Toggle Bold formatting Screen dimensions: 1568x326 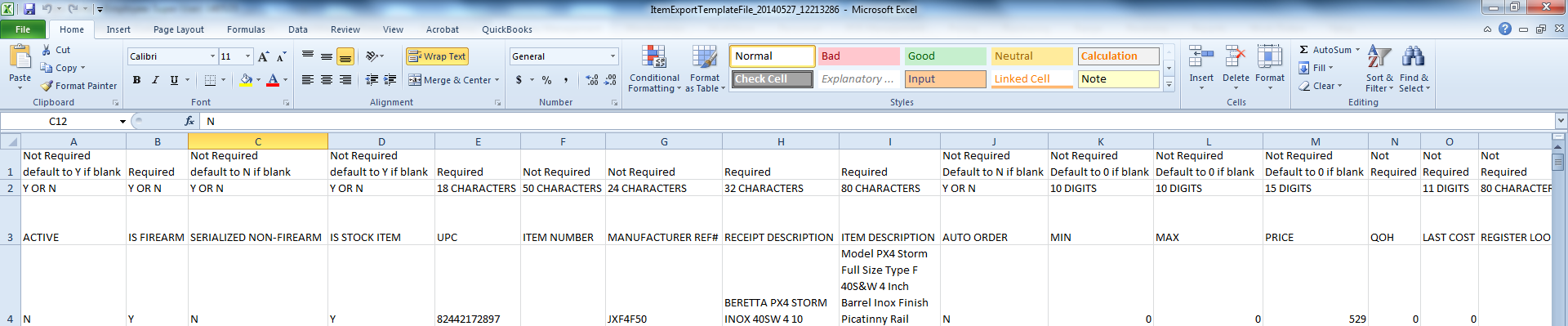136,80
